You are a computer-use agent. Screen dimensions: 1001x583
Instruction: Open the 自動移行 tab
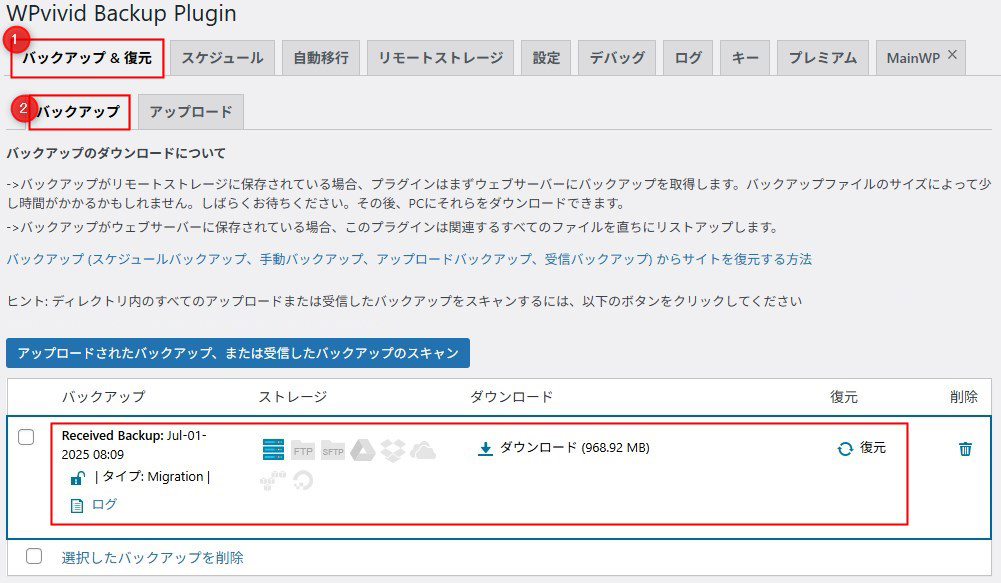(321, 58)
